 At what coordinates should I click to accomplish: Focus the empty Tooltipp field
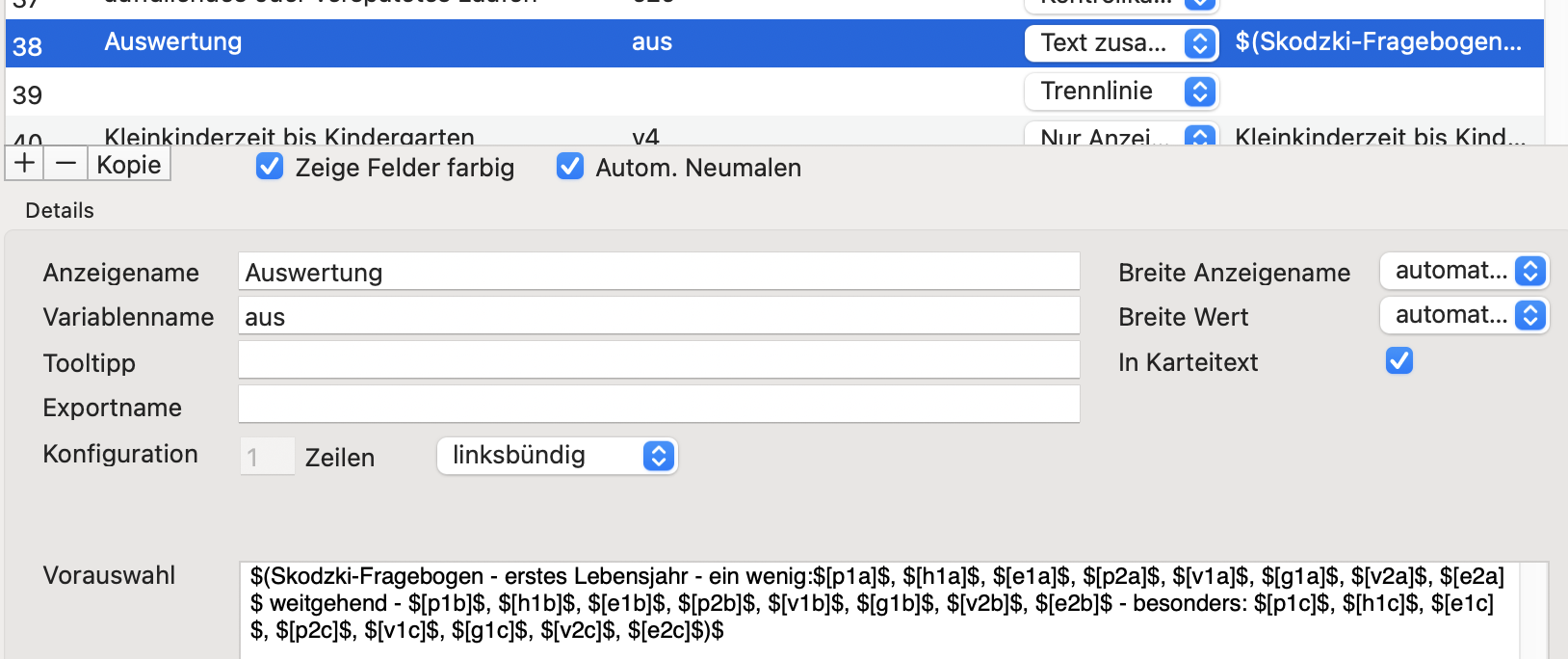pyautogui.click(x=659, y=360)
